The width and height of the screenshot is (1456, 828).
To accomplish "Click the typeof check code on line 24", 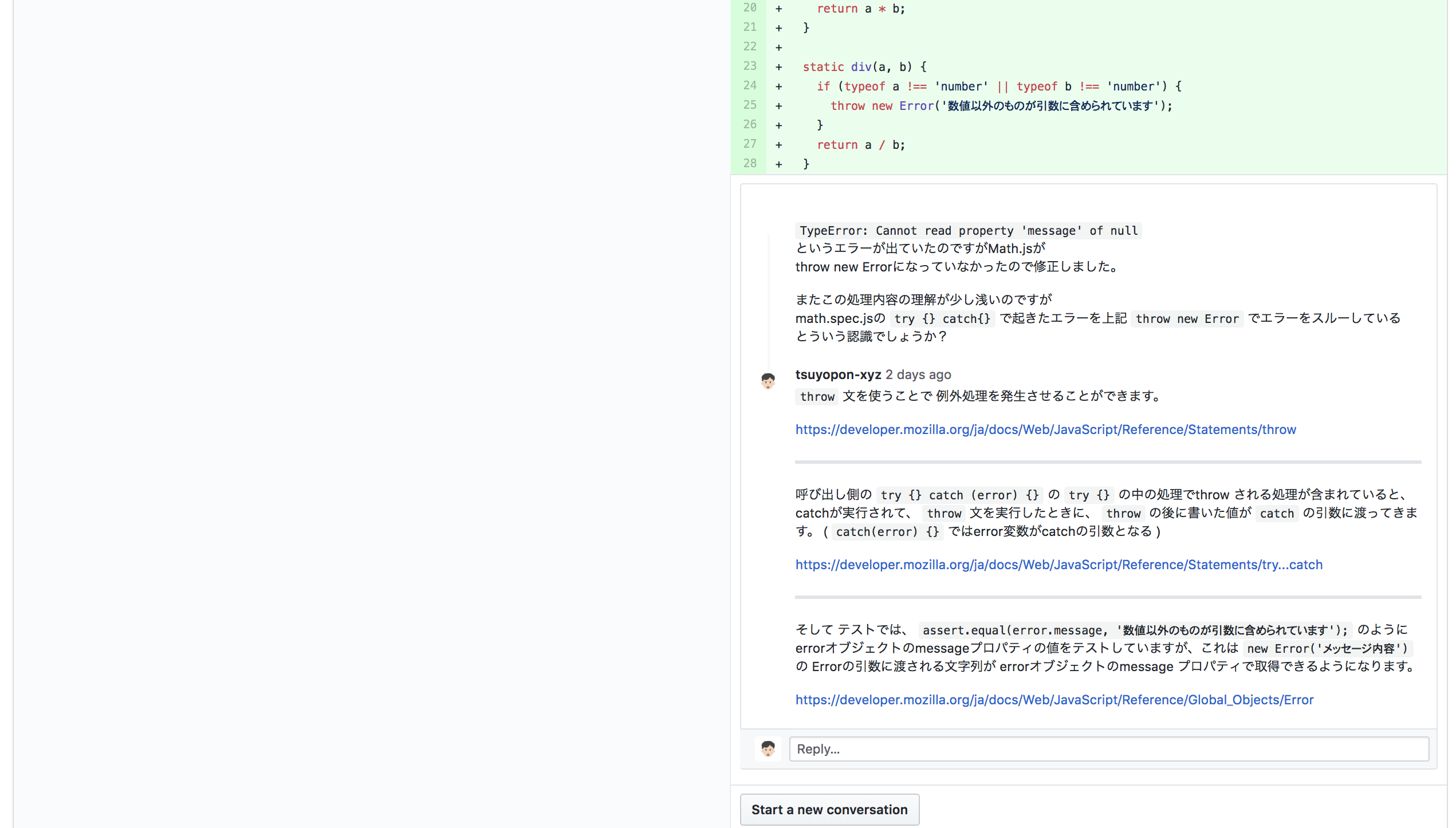I will 998,86.
